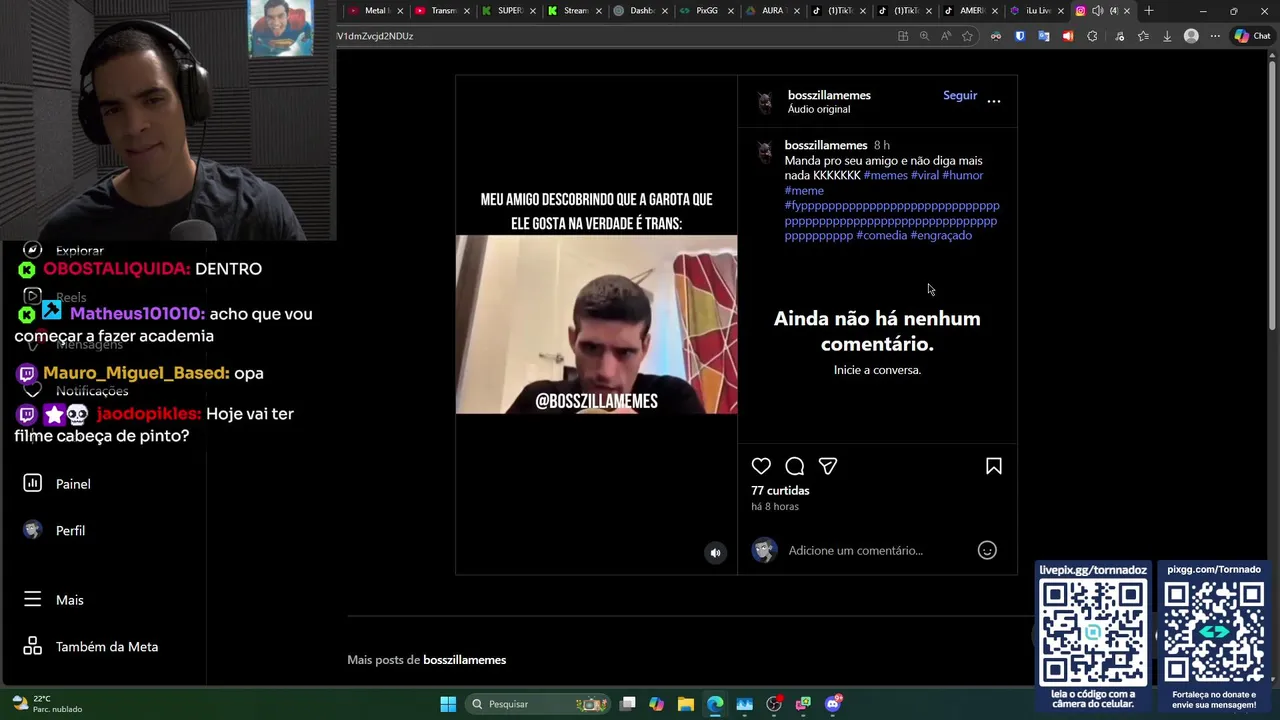1280x720 pixels.
Task: Click the browser address bar URL
Action: pos(375,36)
